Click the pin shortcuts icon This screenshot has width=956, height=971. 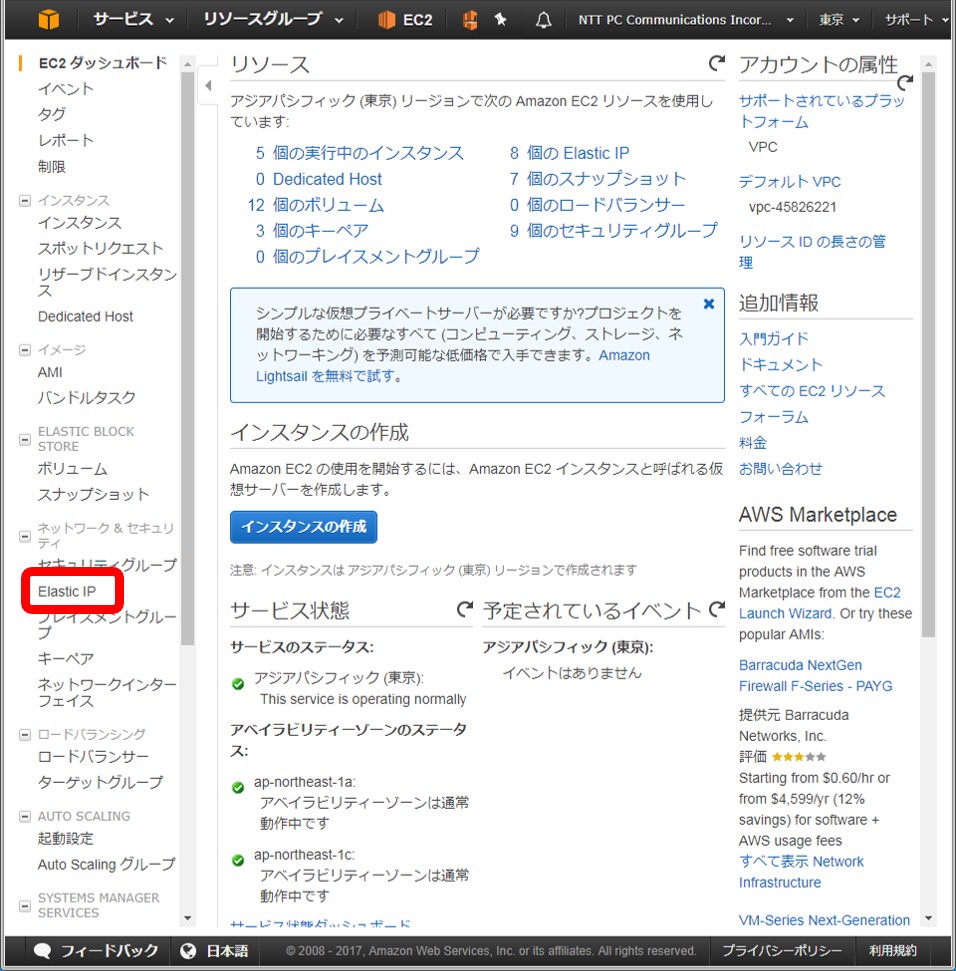[501, 20]
